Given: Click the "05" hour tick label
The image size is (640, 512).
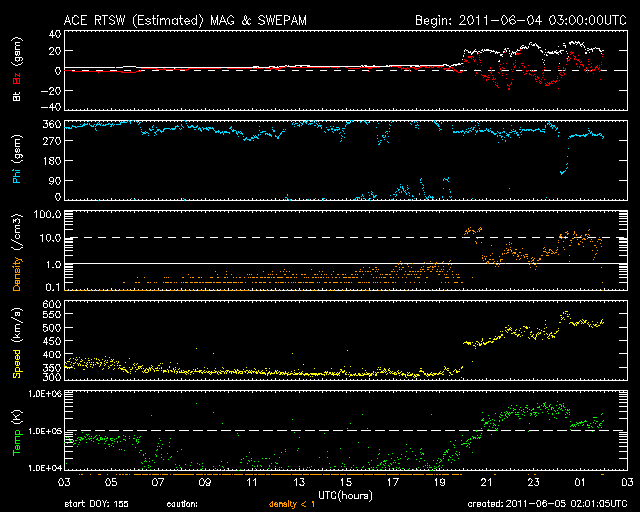Looking at the screenshot, I should point(111,483).
